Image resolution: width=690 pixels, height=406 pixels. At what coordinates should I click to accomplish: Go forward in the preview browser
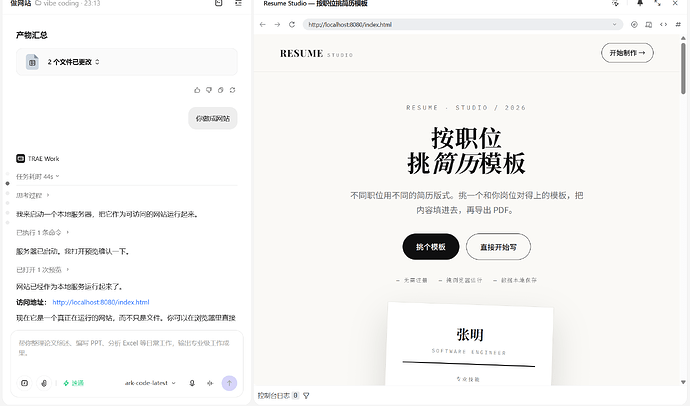pos(277,25)
